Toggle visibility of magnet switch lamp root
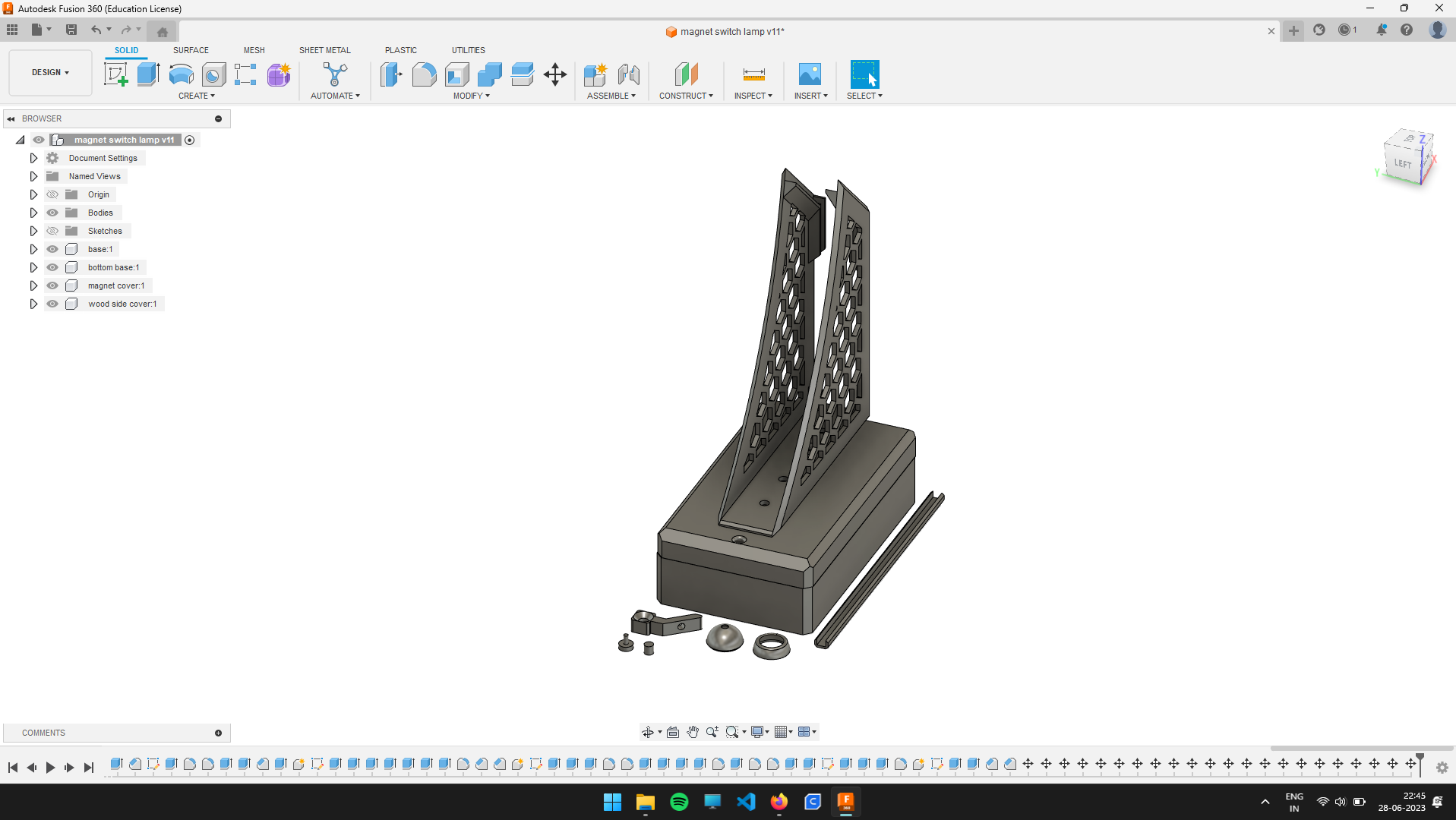This screenshot has width=1456, height=820. (x=39, y=140)
